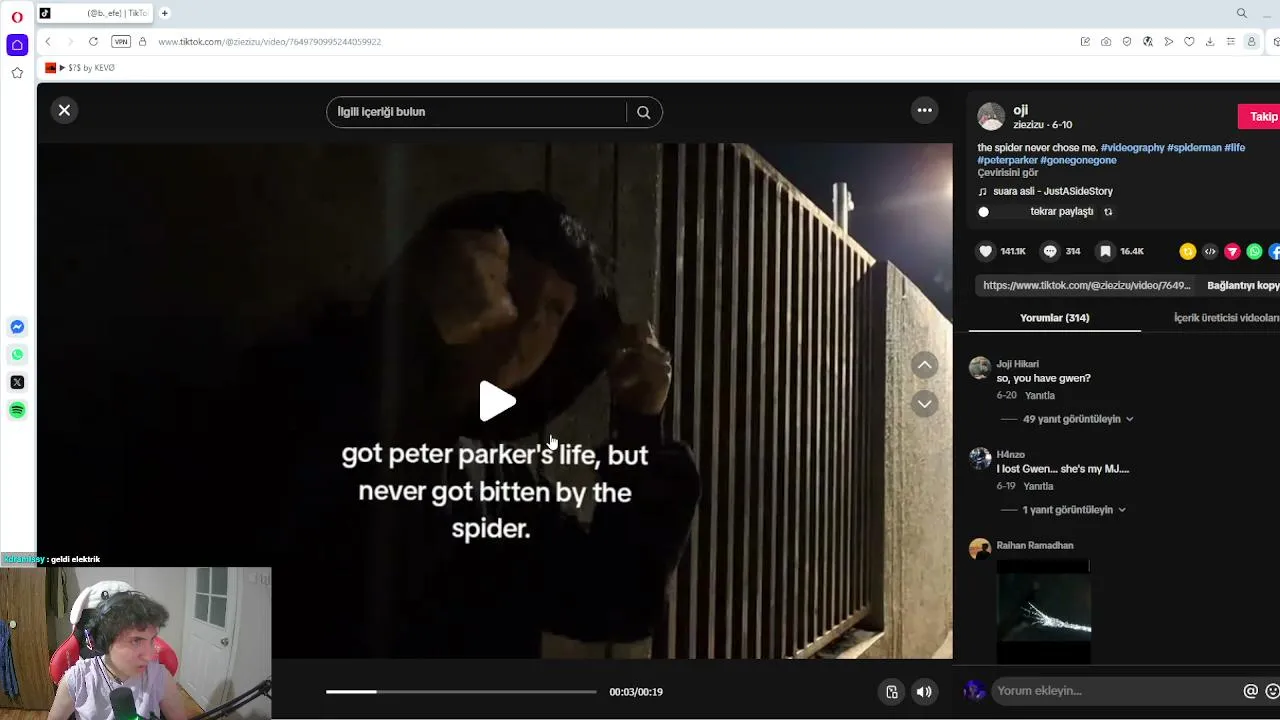Image resolution: width=1280 pixels, height=720 pixels.
Task: Toggle the VPN badge in address bar
Action: pyautogui.click(x=121, y=42)
